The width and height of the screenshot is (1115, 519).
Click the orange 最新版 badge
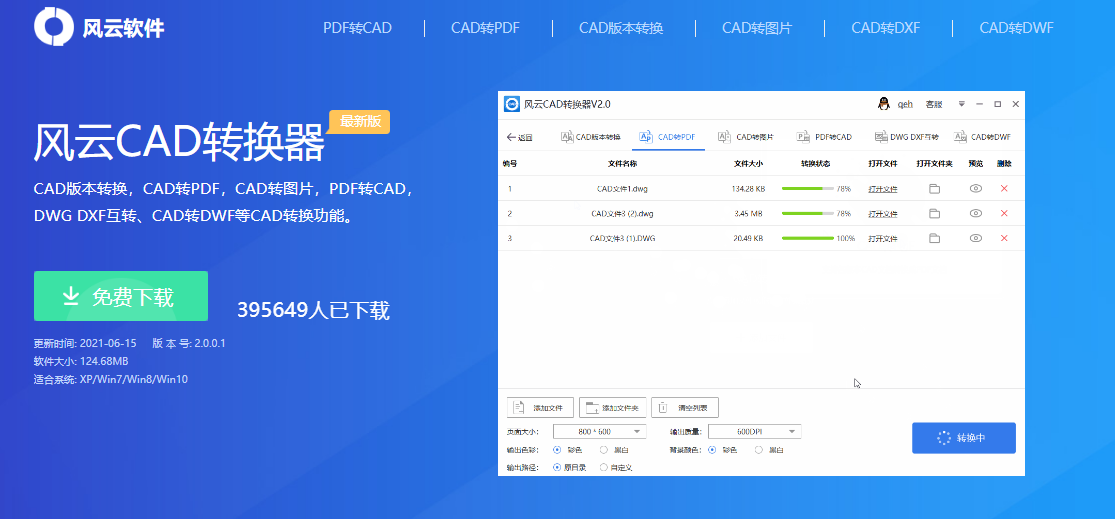(x=360, y=122)
